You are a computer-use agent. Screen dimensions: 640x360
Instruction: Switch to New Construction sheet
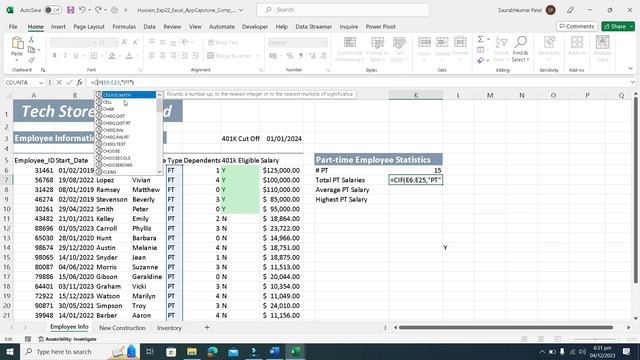(x=122, y=328)
